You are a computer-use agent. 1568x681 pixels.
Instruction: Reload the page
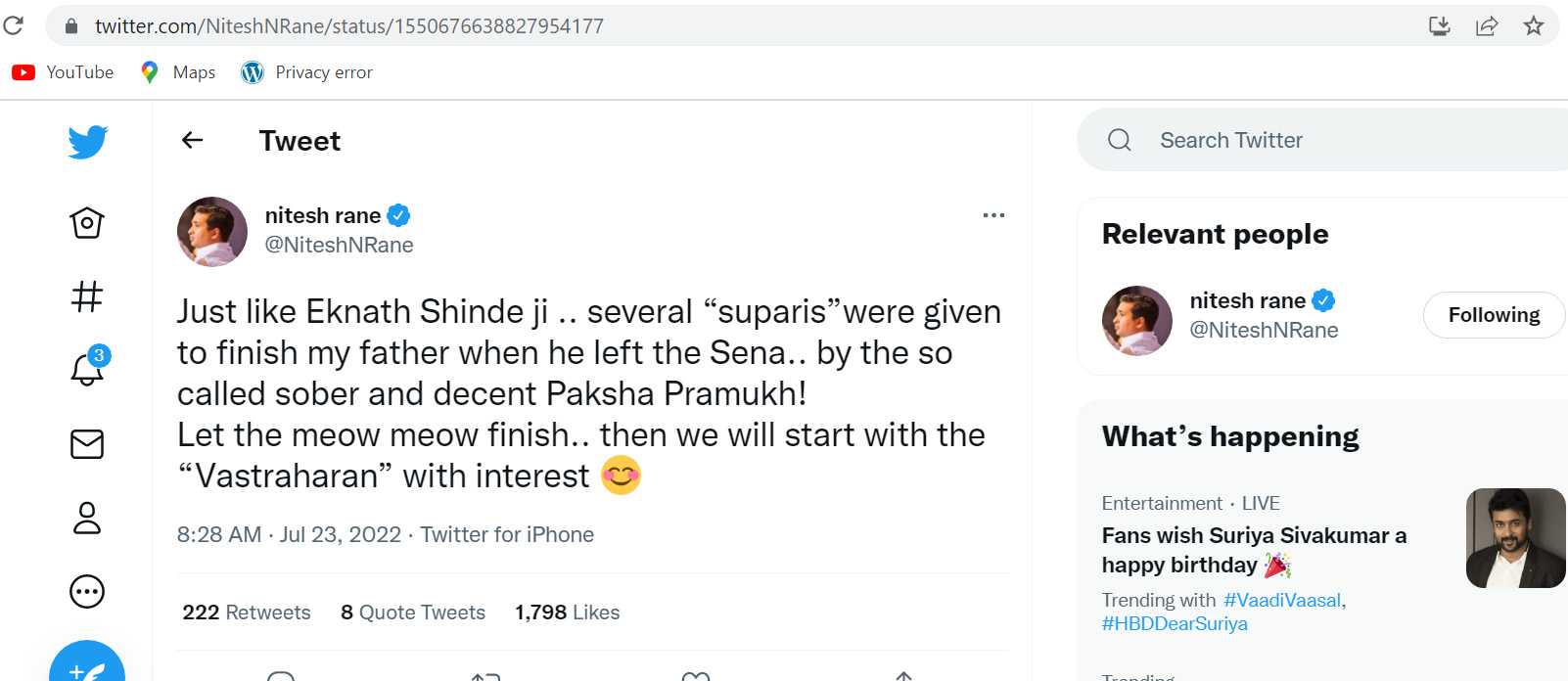point(14,26)
